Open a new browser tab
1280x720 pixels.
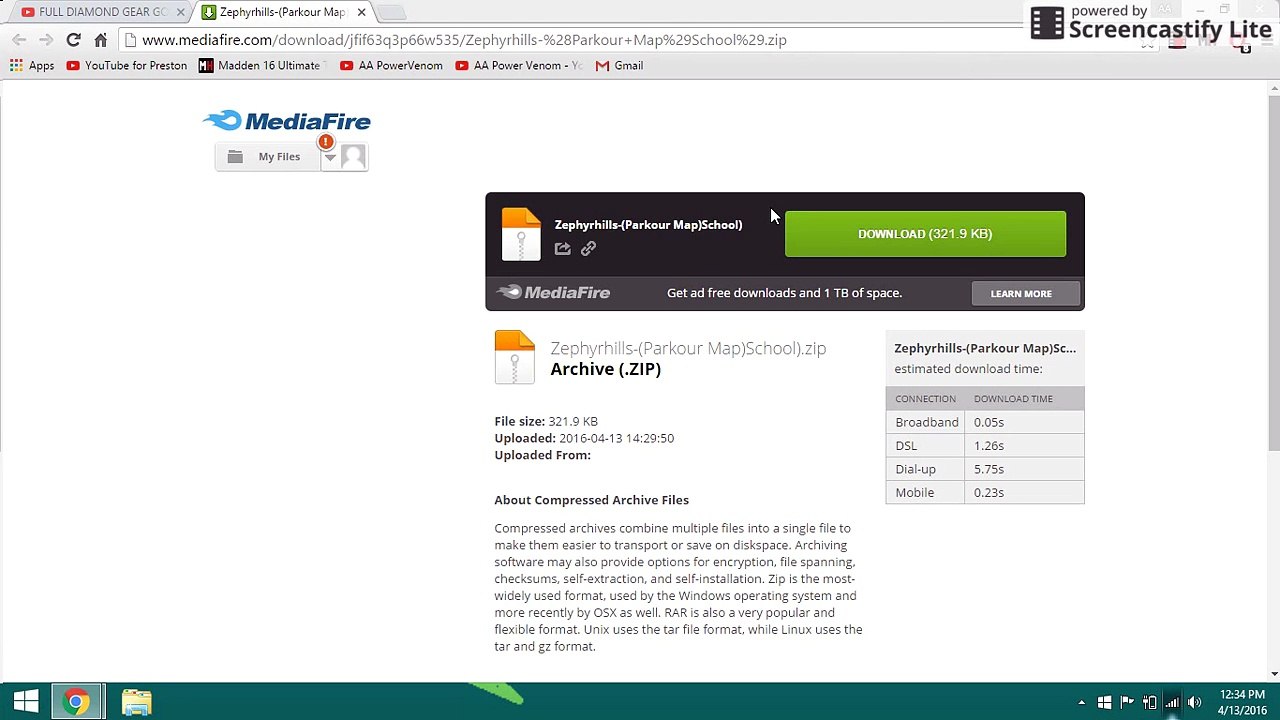point(392,12)
